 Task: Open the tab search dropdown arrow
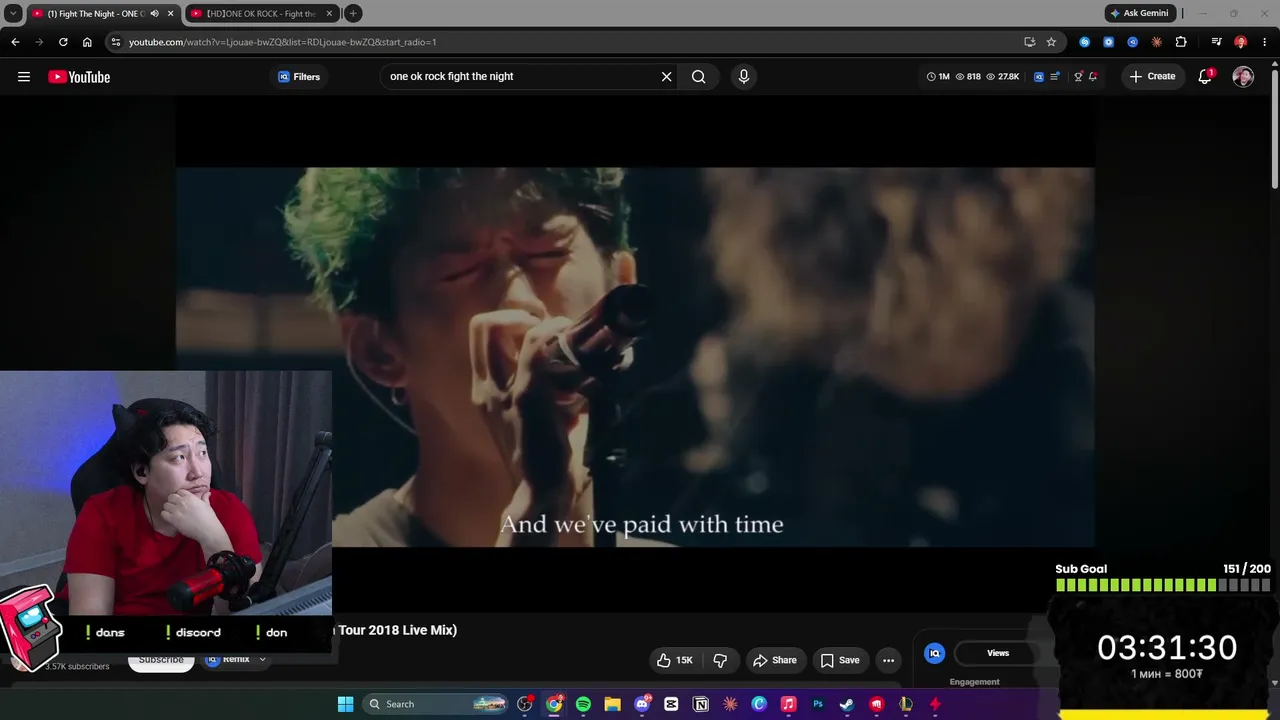pyautogui.click(x=13, y=14)
